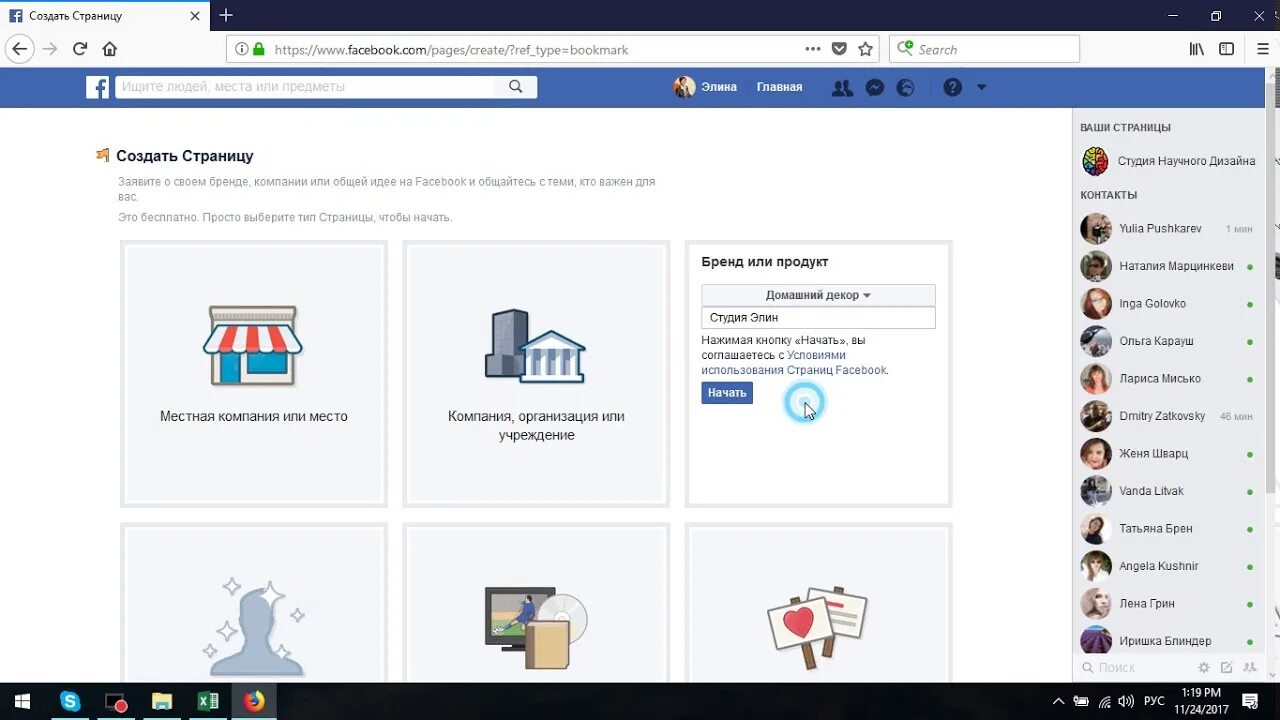This screenshot has height=720, width=1280.
Task: Open chat with Наталия Марцинкеви
Action: [1168, 266]
